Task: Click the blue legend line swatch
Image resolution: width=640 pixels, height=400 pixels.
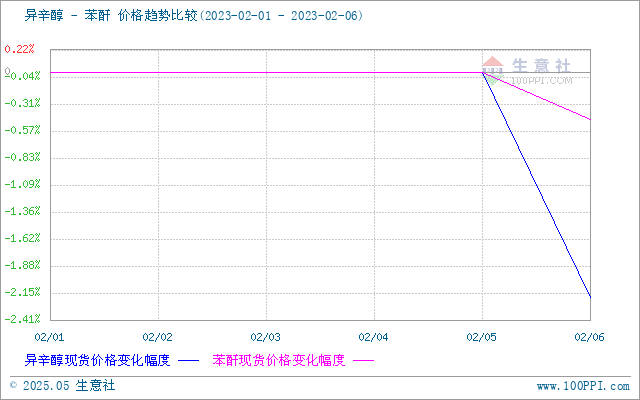Action: (189, 361)
